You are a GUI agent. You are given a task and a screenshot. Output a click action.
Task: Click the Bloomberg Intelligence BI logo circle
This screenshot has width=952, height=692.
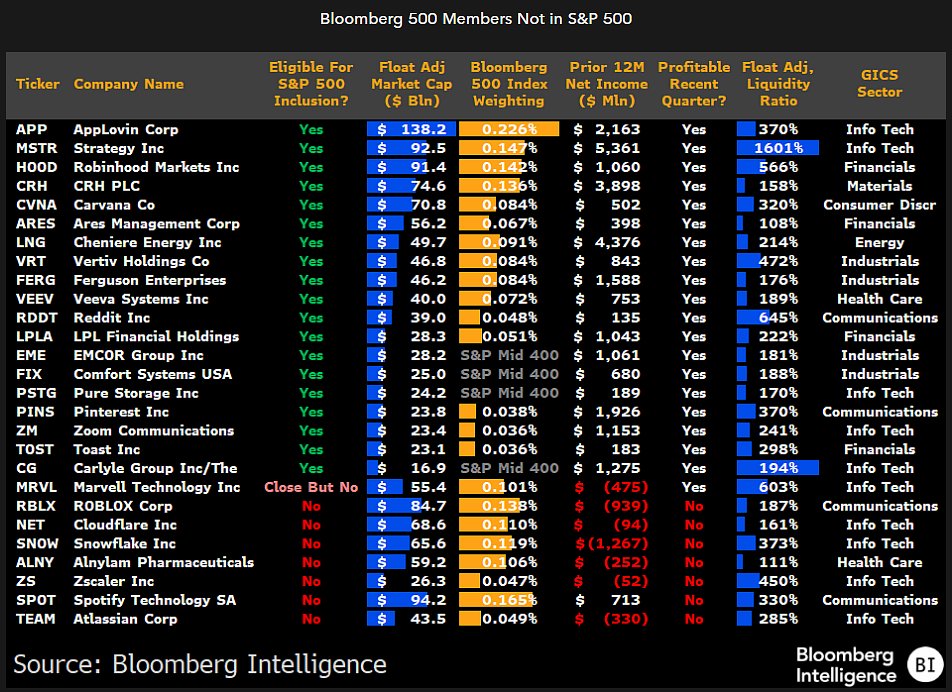tap(925, 664)
